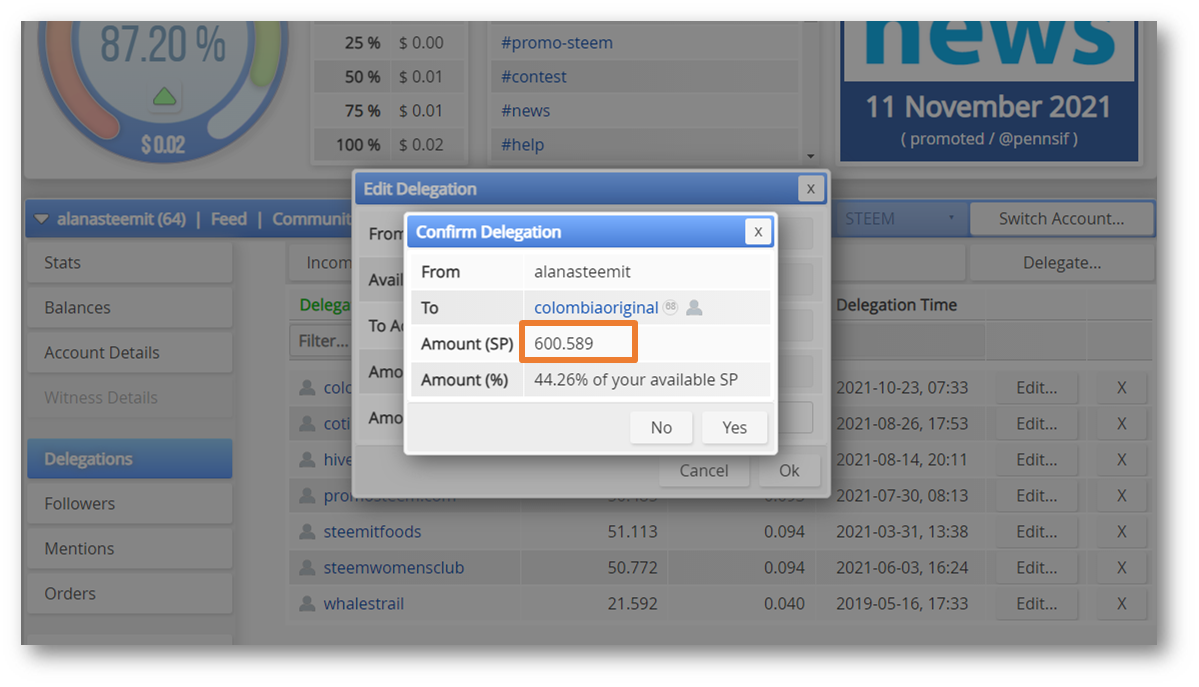Click Ok in Edit Delegation dialog
Image resolution: width=1199 pixels, height=687 pixels.
789,470
